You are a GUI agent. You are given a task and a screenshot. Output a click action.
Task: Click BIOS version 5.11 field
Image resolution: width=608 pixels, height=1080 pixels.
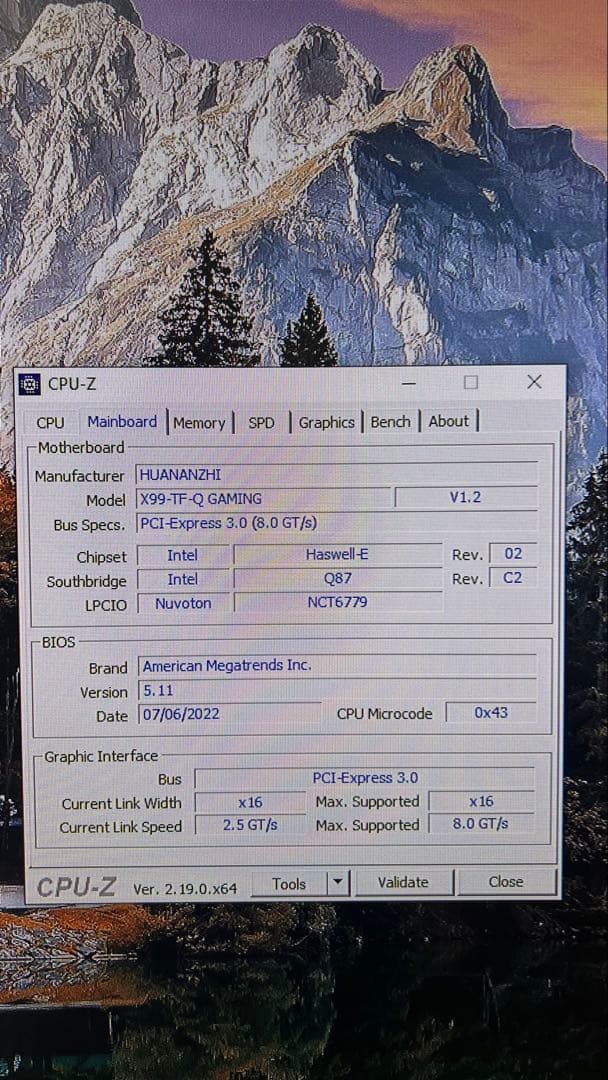tap(337, 689)
